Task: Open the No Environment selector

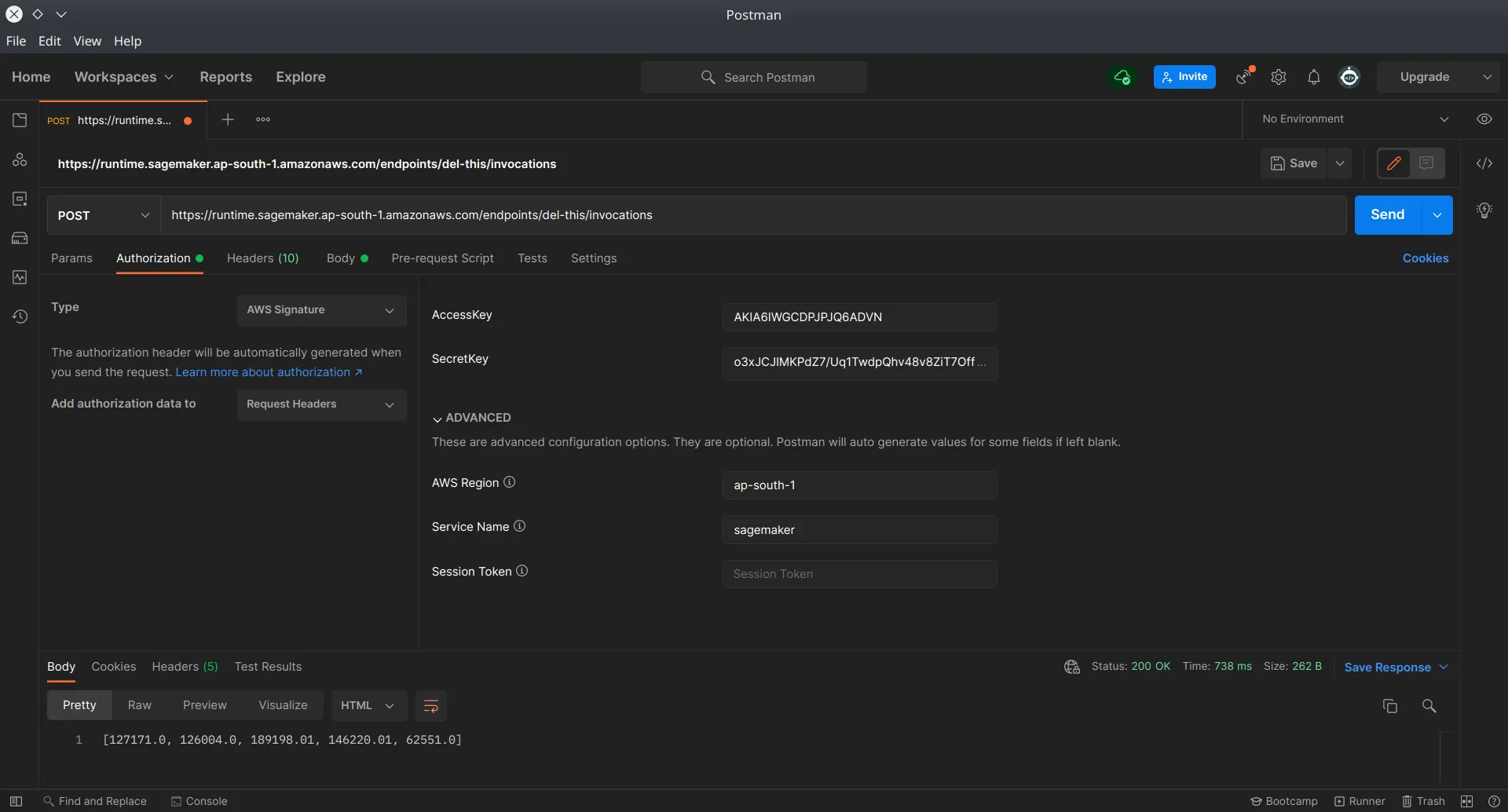Action: [1355, 119]
